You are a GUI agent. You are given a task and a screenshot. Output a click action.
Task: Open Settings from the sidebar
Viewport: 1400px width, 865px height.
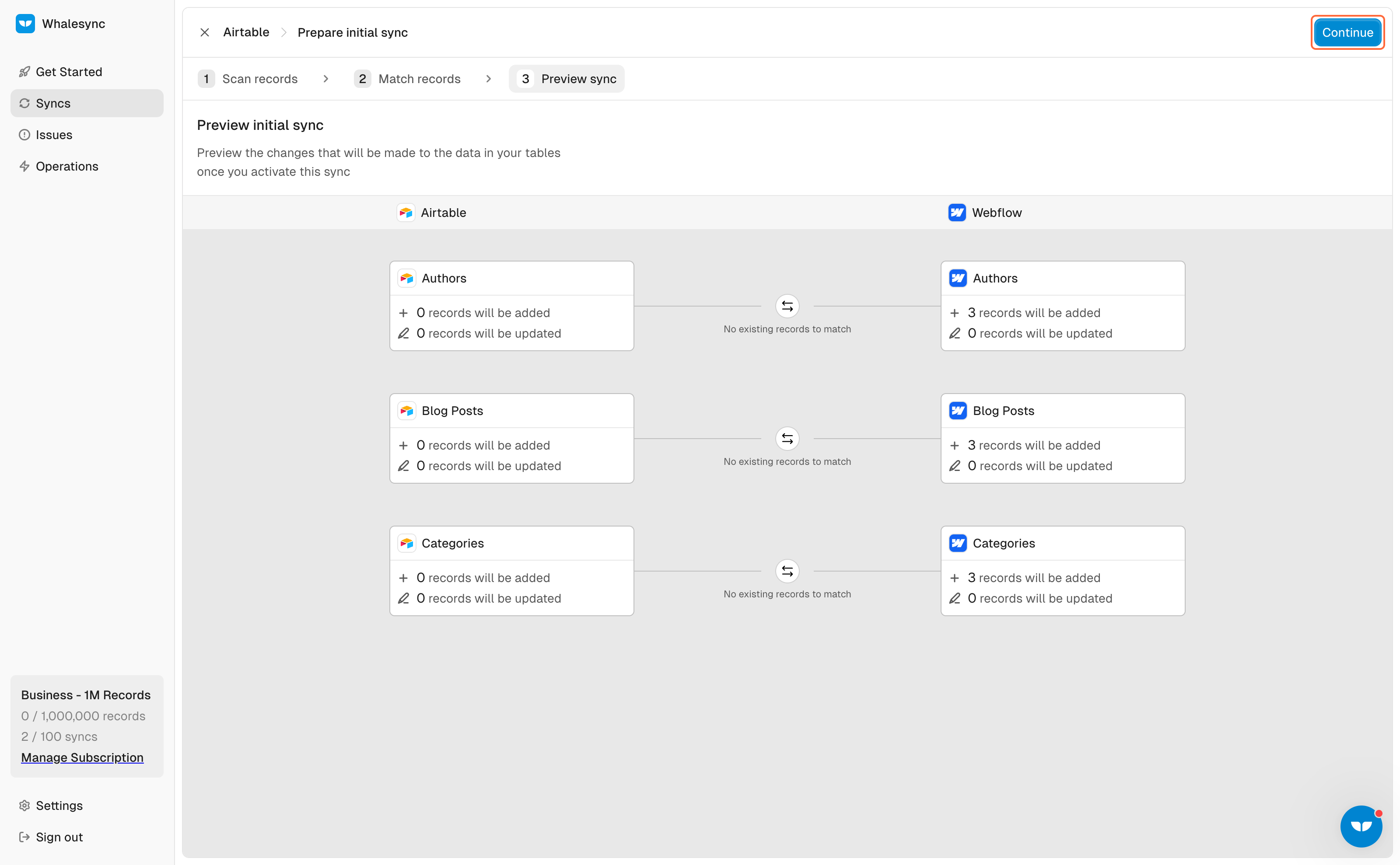tap(87, 806)
